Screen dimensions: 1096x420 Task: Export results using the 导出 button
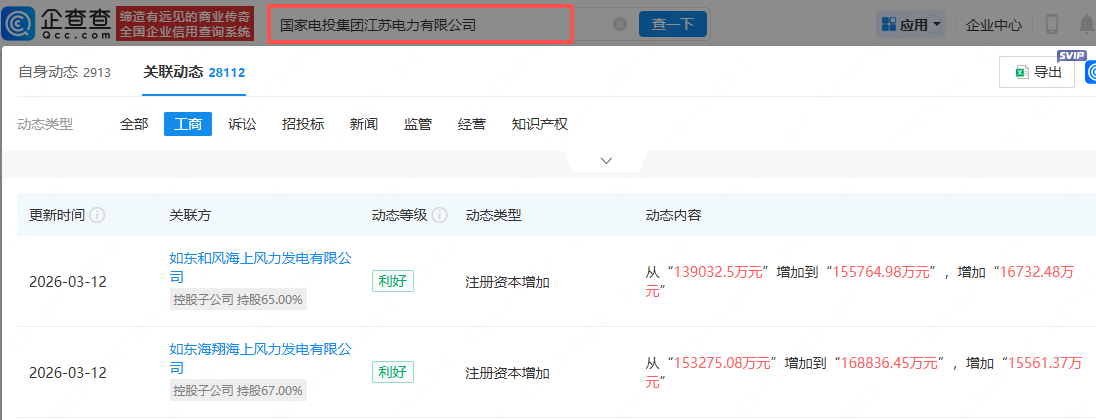pyautogui.click(x=1037, y=72)
